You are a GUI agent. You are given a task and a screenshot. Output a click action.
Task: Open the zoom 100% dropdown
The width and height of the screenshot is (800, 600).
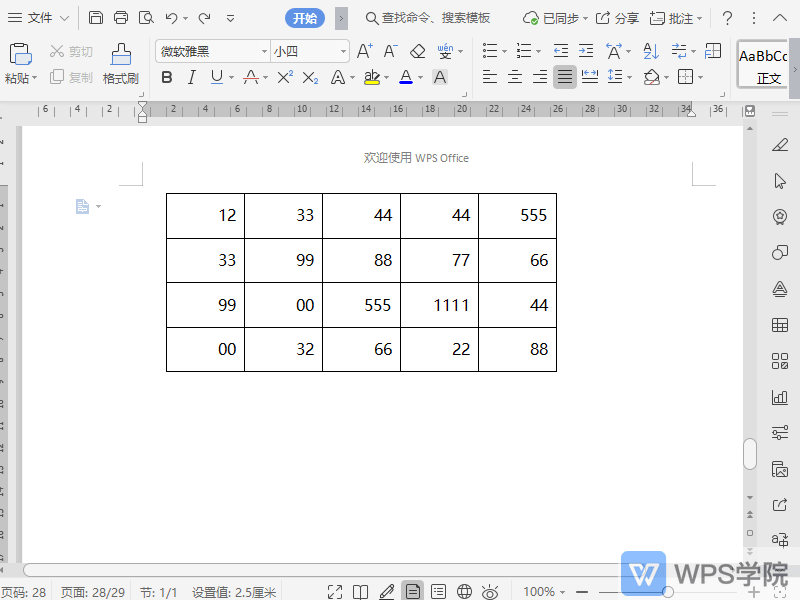point(545,592)
